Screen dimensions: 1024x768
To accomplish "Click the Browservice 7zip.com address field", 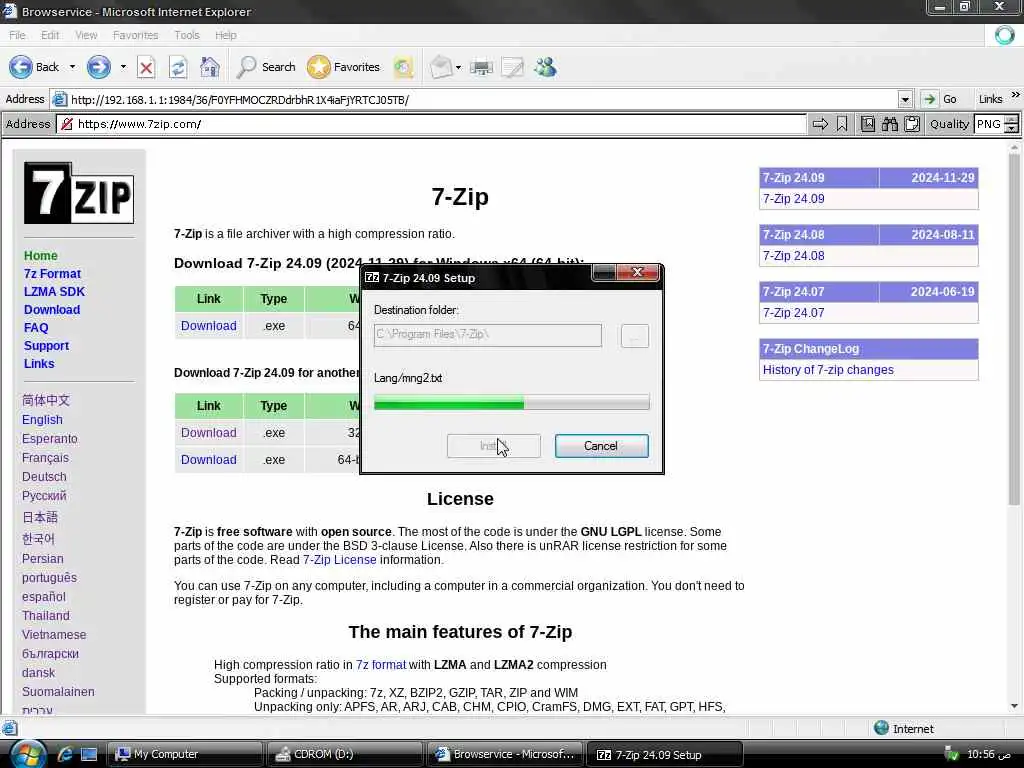I will tap(431, 124).
